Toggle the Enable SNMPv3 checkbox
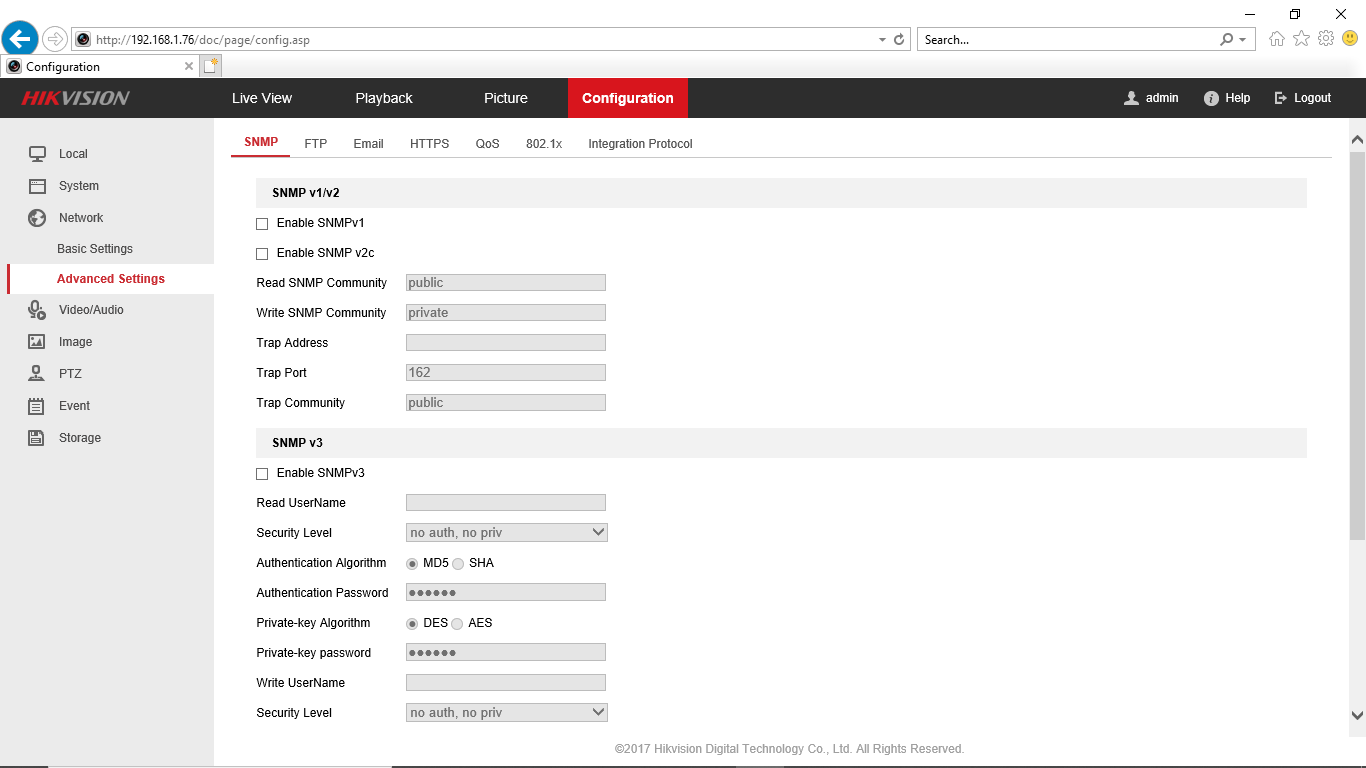Screen dimensions: 1366x768 click(262, 474)
